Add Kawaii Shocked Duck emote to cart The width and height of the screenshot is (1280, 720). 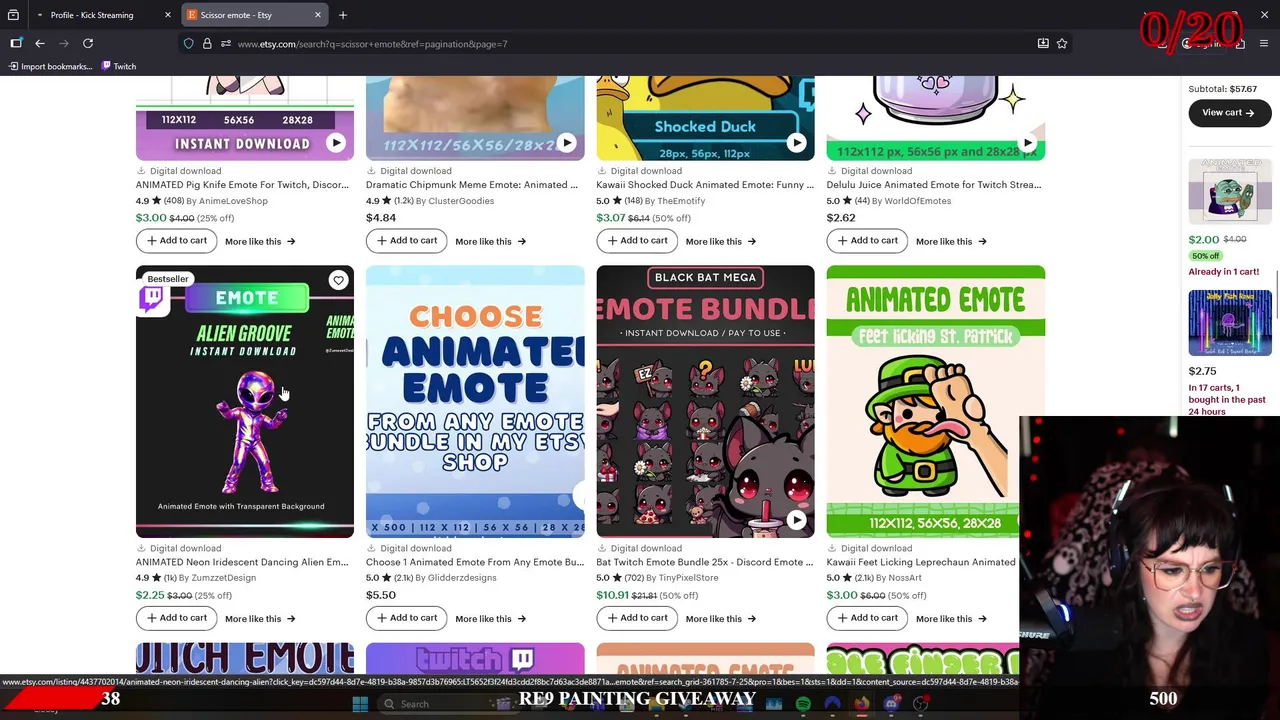click(637, 240)
